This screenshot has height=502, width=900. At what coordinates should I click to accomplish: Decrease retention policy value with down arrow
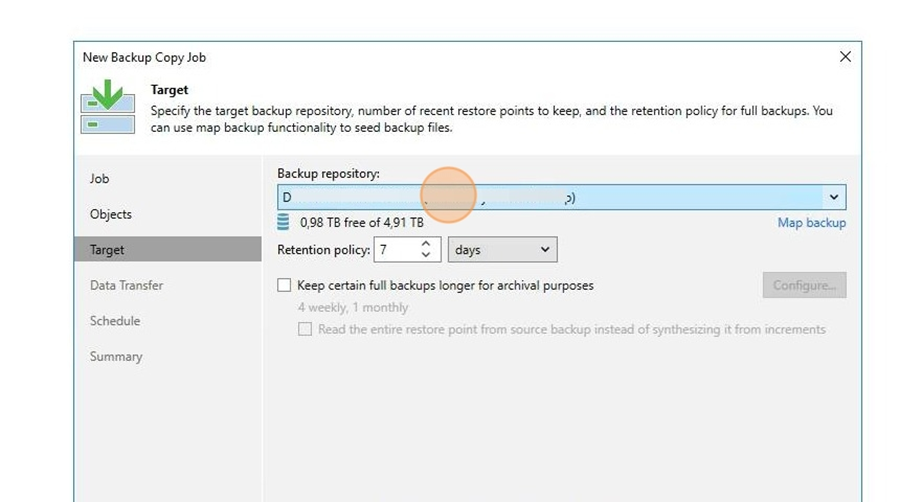[425, 255]
